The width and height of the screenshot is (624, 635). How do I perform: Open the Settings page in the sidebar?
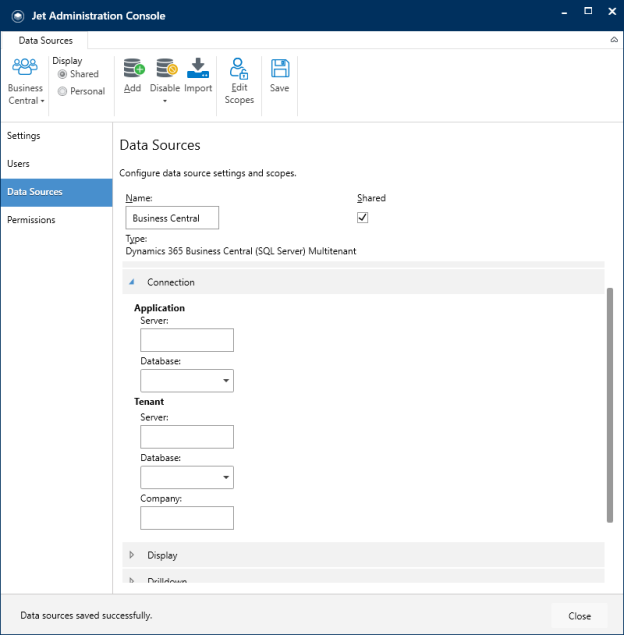pyautogui.click(x=56, y=136)
